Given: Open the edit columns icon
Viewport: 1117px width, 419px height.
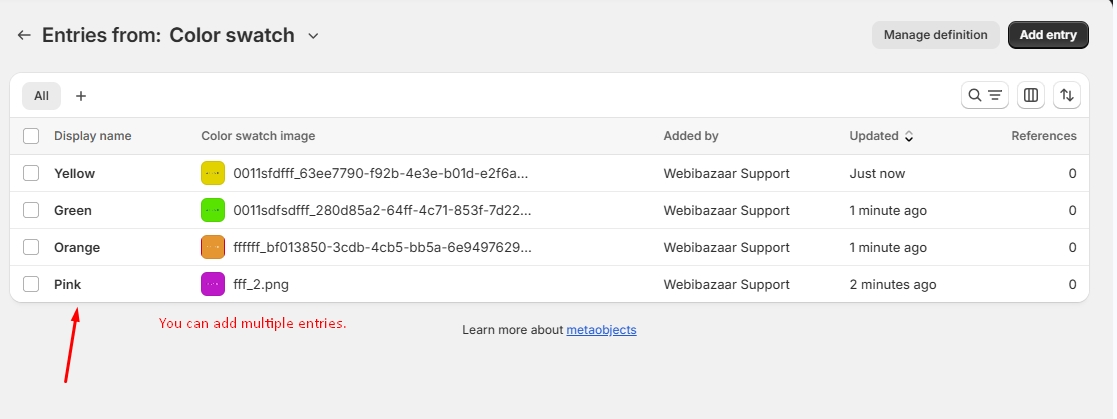Looking at the screenshot, I should click(1031, 96).
